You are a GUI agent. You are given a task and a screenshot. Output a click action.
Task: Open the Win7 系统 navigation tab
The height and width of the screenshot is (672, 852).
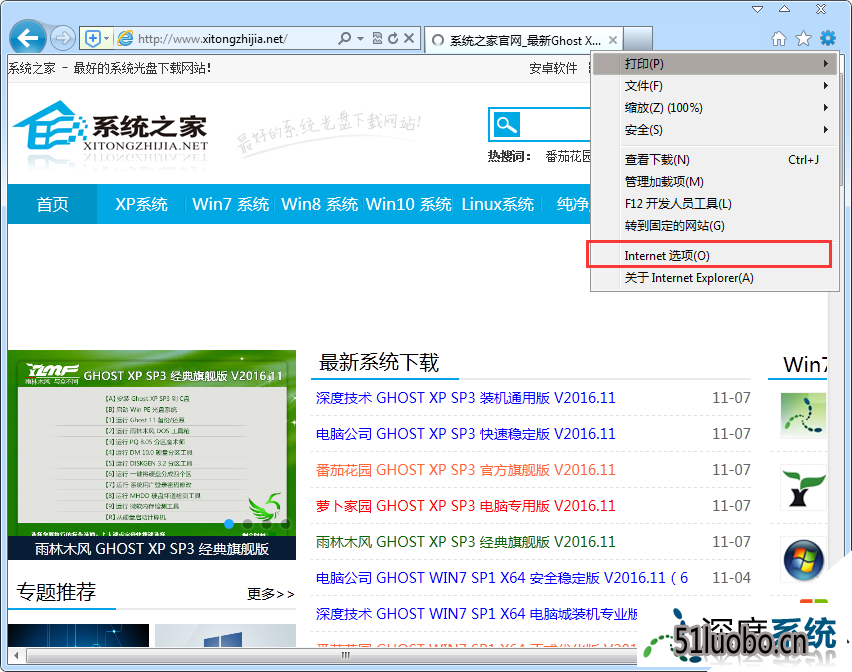point(230,204)
